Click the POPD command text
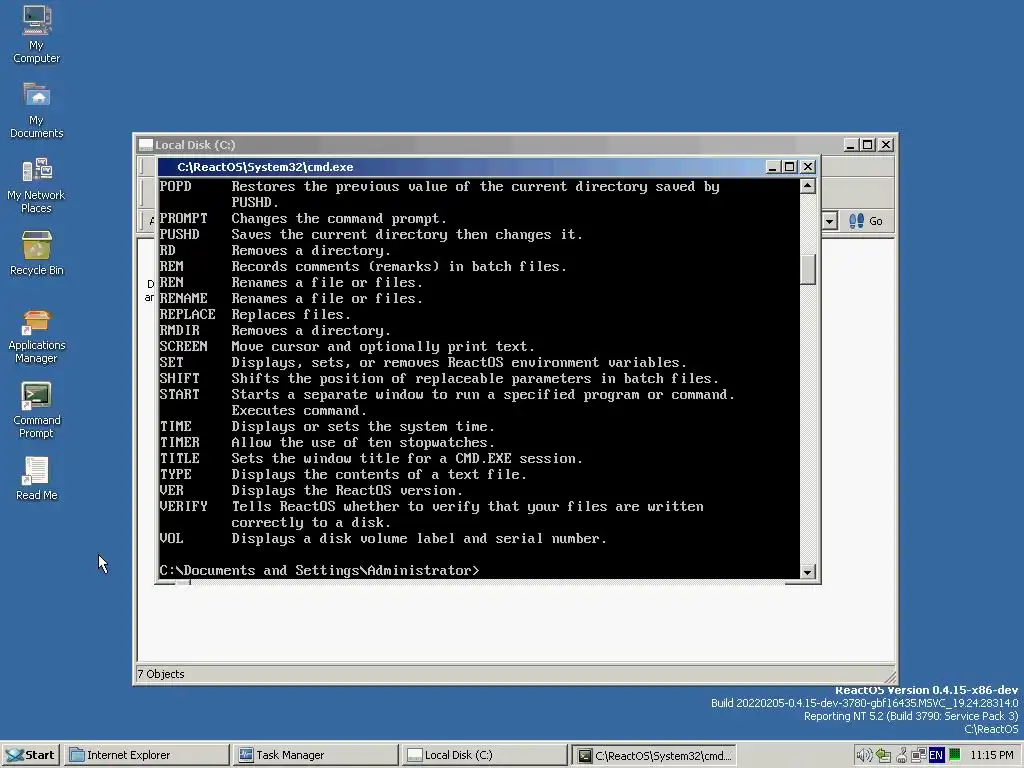Viewport: 1024px width, 768px height. 176,187
